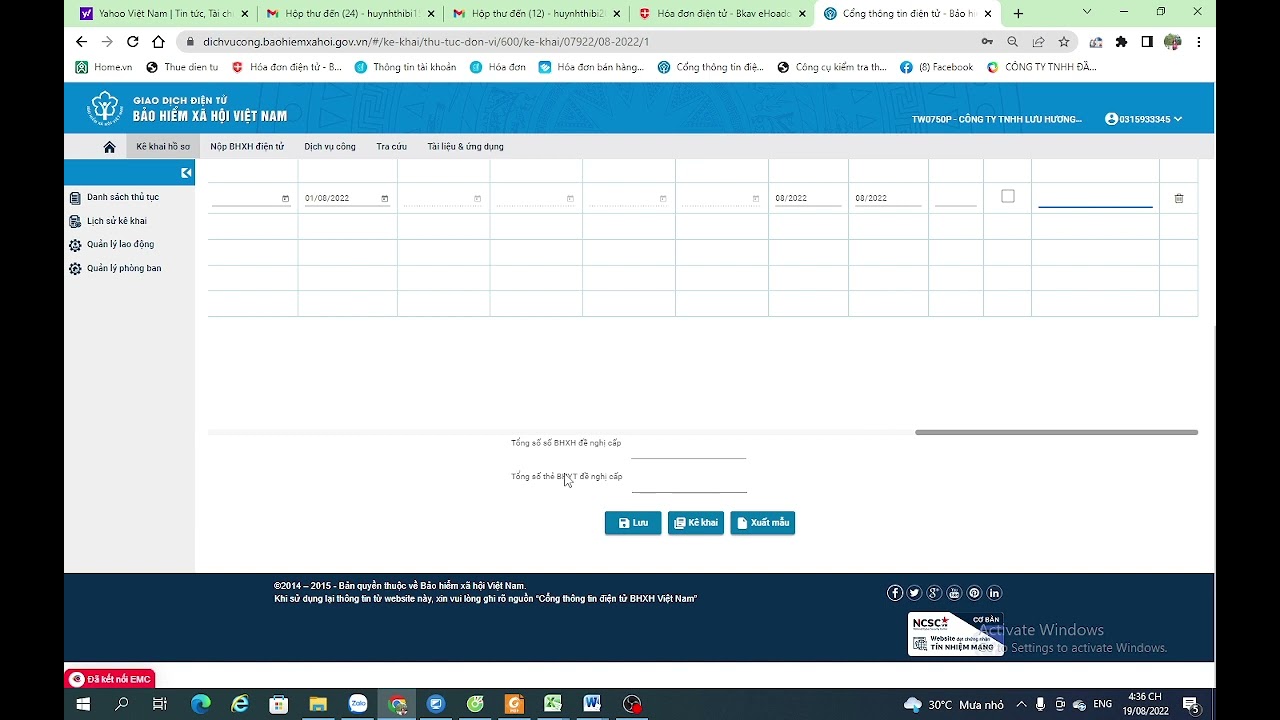Click the NCSC trust badge
The width and height of the screenshot is (1280, 720).
point(955,634)
